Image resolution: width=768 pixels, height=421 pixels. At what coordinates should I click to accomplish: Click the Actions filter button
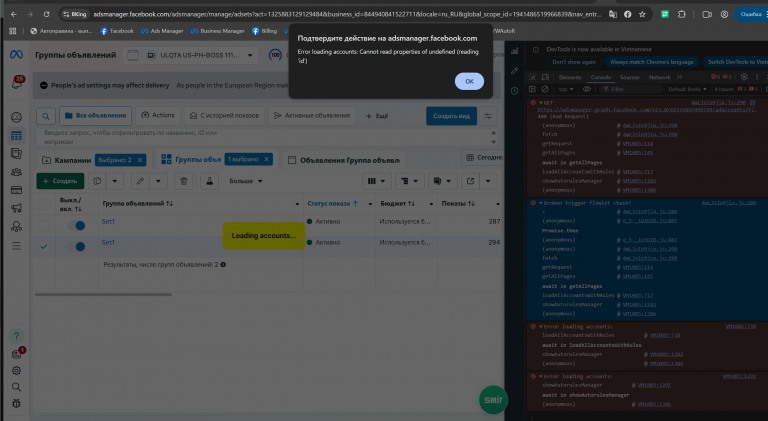point(158,116)
